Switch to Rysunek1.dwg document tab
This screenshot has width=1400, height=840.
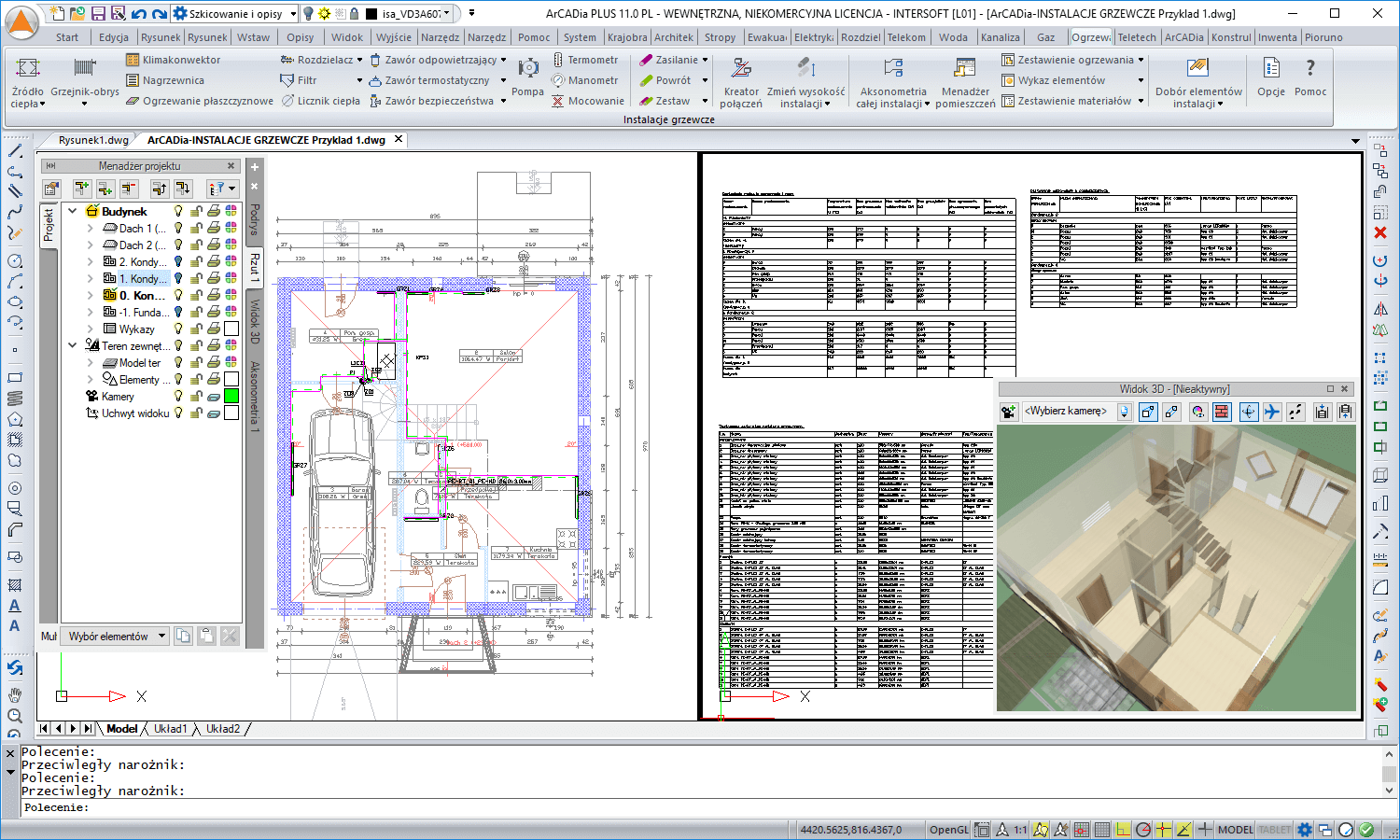point(93,140)
